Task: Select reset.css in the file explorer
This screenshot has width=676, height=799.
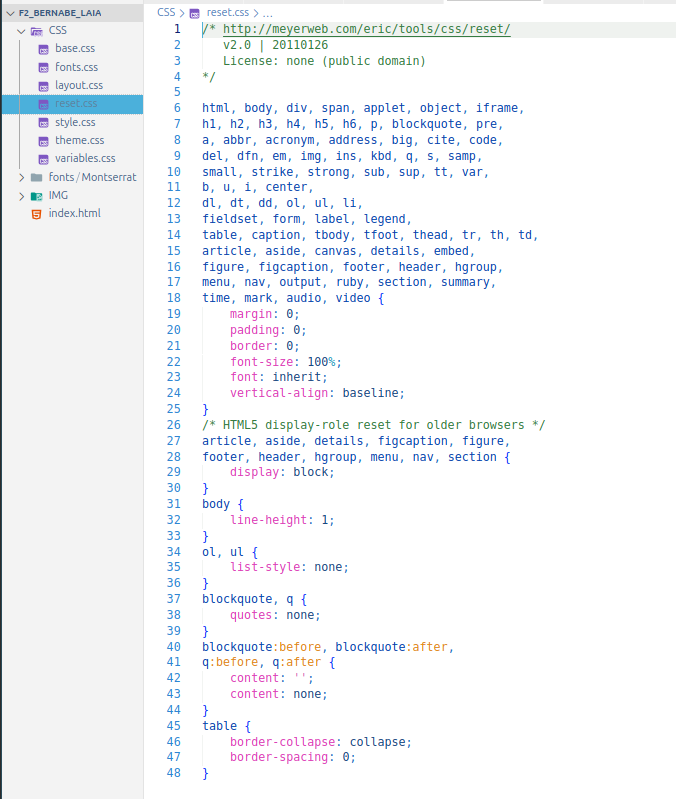Action: click(x=76, y=104)
